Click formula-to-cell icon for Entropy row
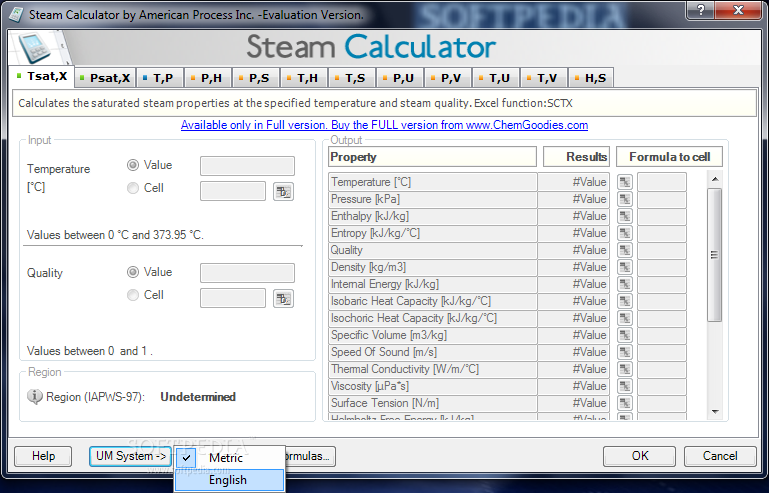This screenshot has width=769, height=493. click(625, 233)
